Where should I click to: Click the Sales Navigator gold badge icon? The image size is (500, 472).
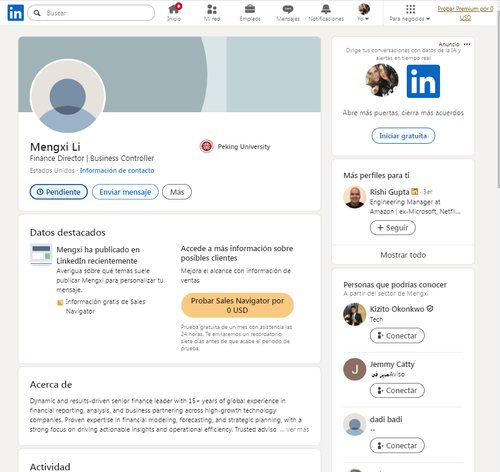tap(60, 302)
